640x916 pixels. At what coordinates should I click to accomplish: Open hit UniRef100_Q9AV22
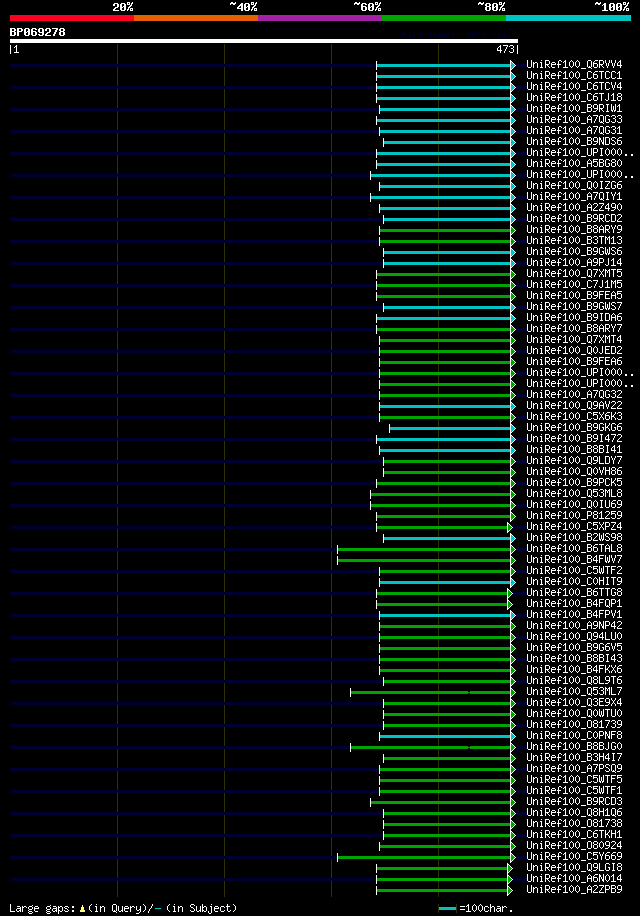(574, 405)
